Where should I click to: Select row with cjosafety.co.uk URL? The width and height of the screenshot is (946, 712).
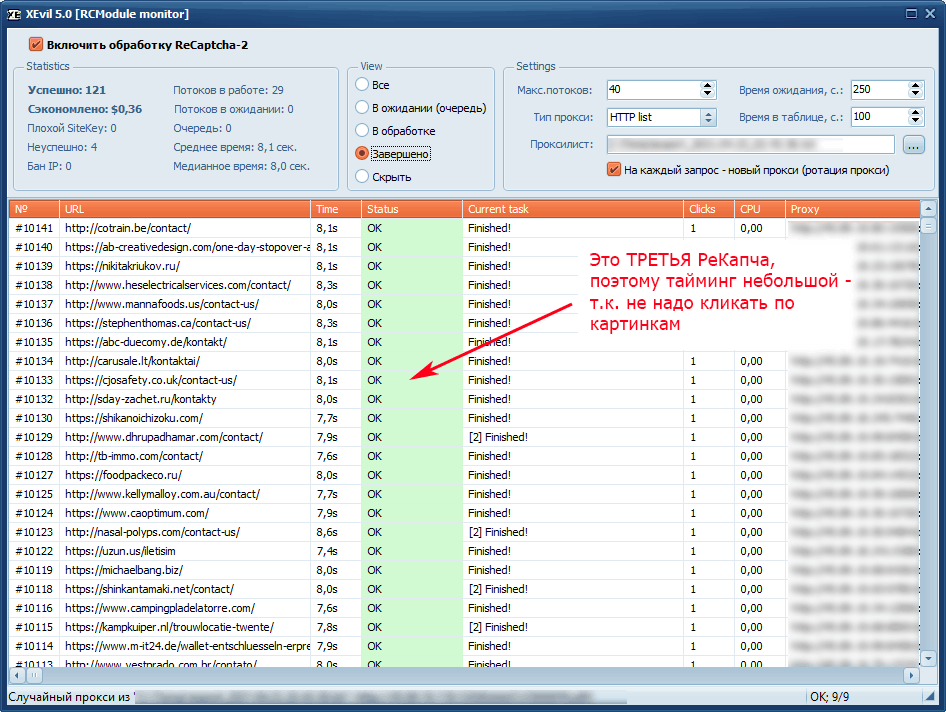pos(465,380)
